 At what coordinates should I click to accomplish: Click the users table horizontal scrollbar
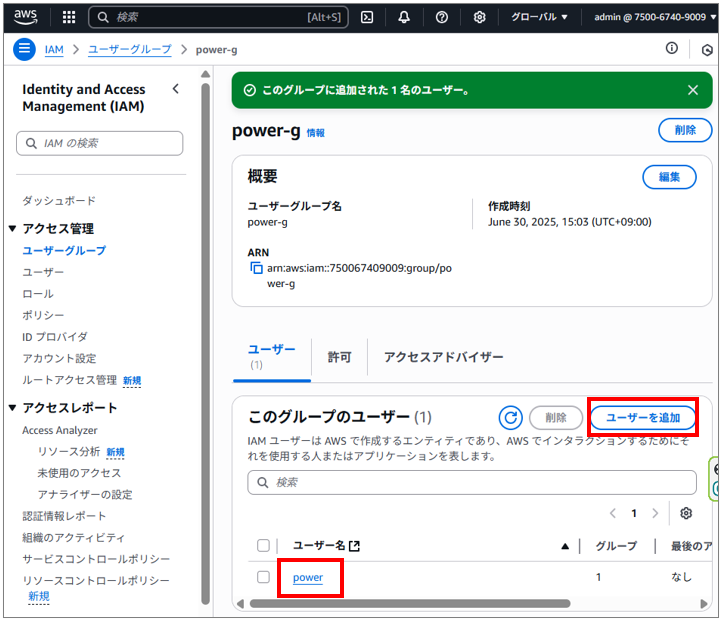coord(409,603)
